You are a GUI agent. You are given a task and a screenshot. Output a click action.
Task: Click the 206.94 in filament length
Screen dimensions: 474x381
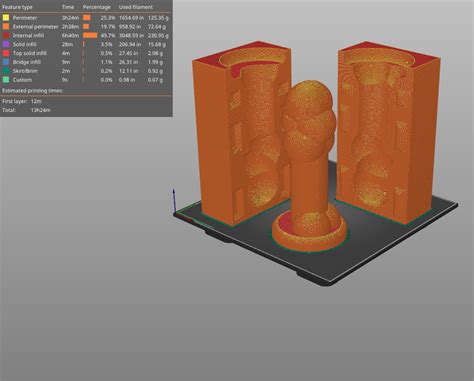click(130, 44)
